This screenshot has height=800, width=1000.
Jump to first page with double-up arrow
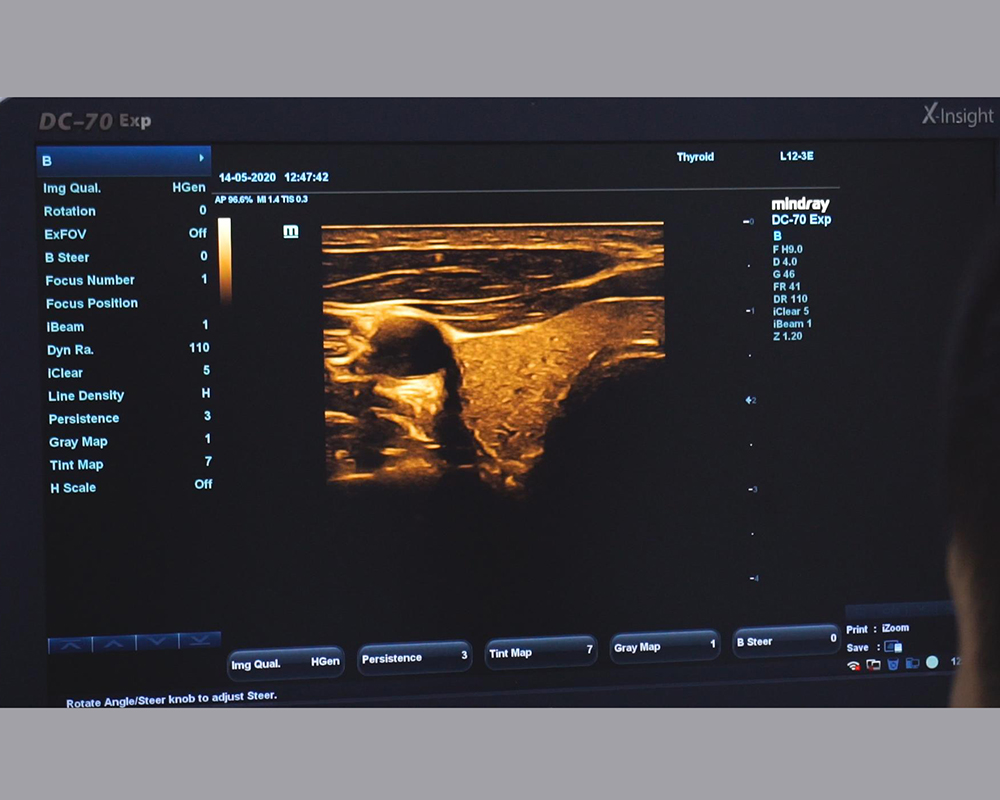pyautogui.click(x=69, y=644)
